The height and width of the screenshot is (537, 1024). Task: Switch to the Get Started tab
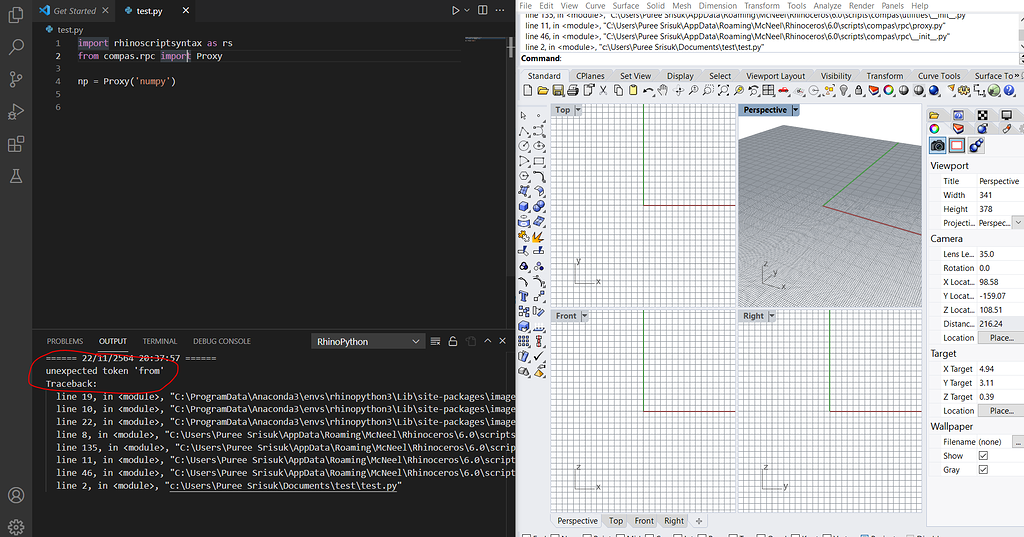click(x=74, y=10)
